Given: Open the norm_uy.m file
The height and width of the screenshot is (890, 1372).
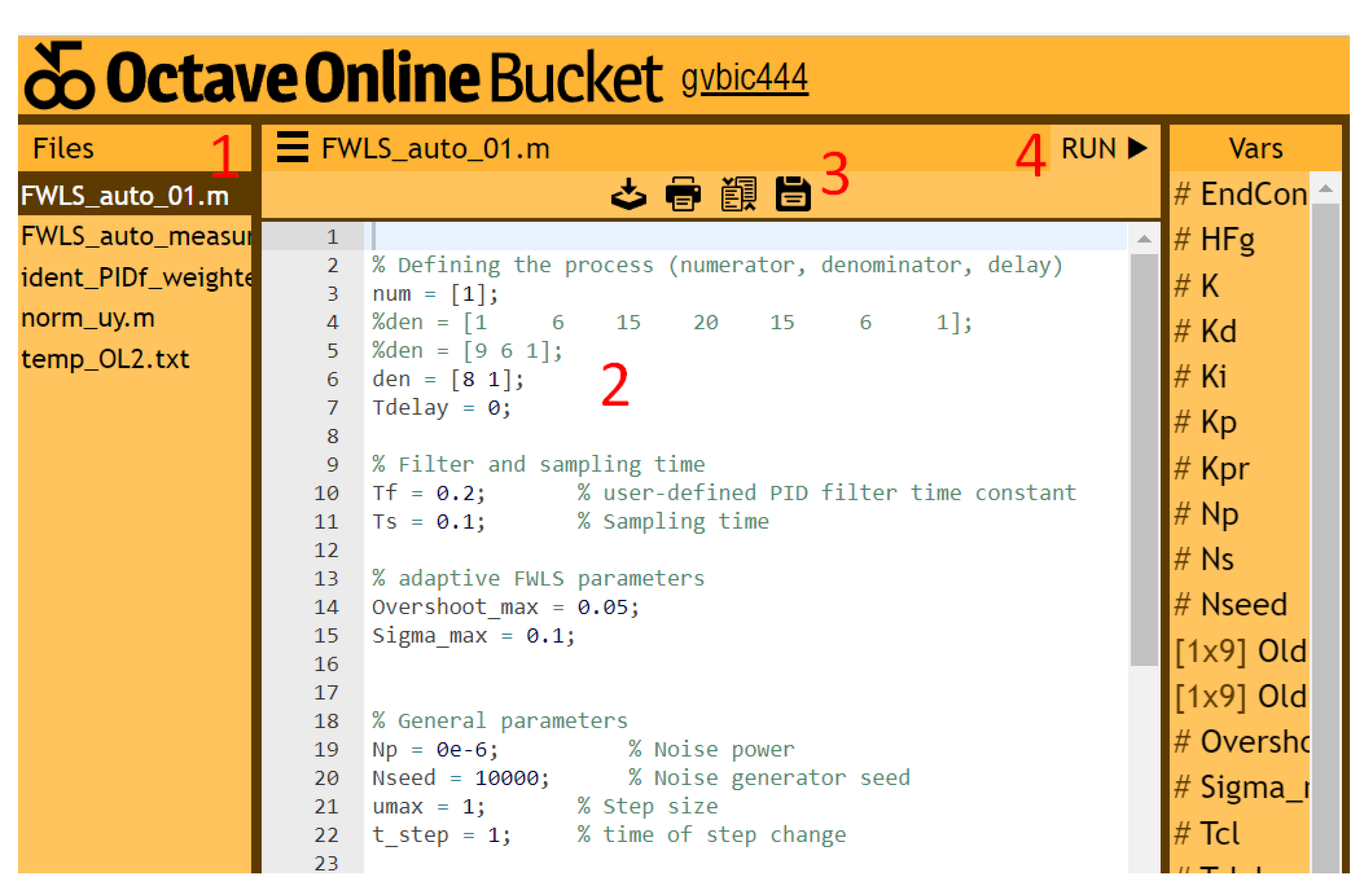Looking at the screenshot, I should 88,318.
